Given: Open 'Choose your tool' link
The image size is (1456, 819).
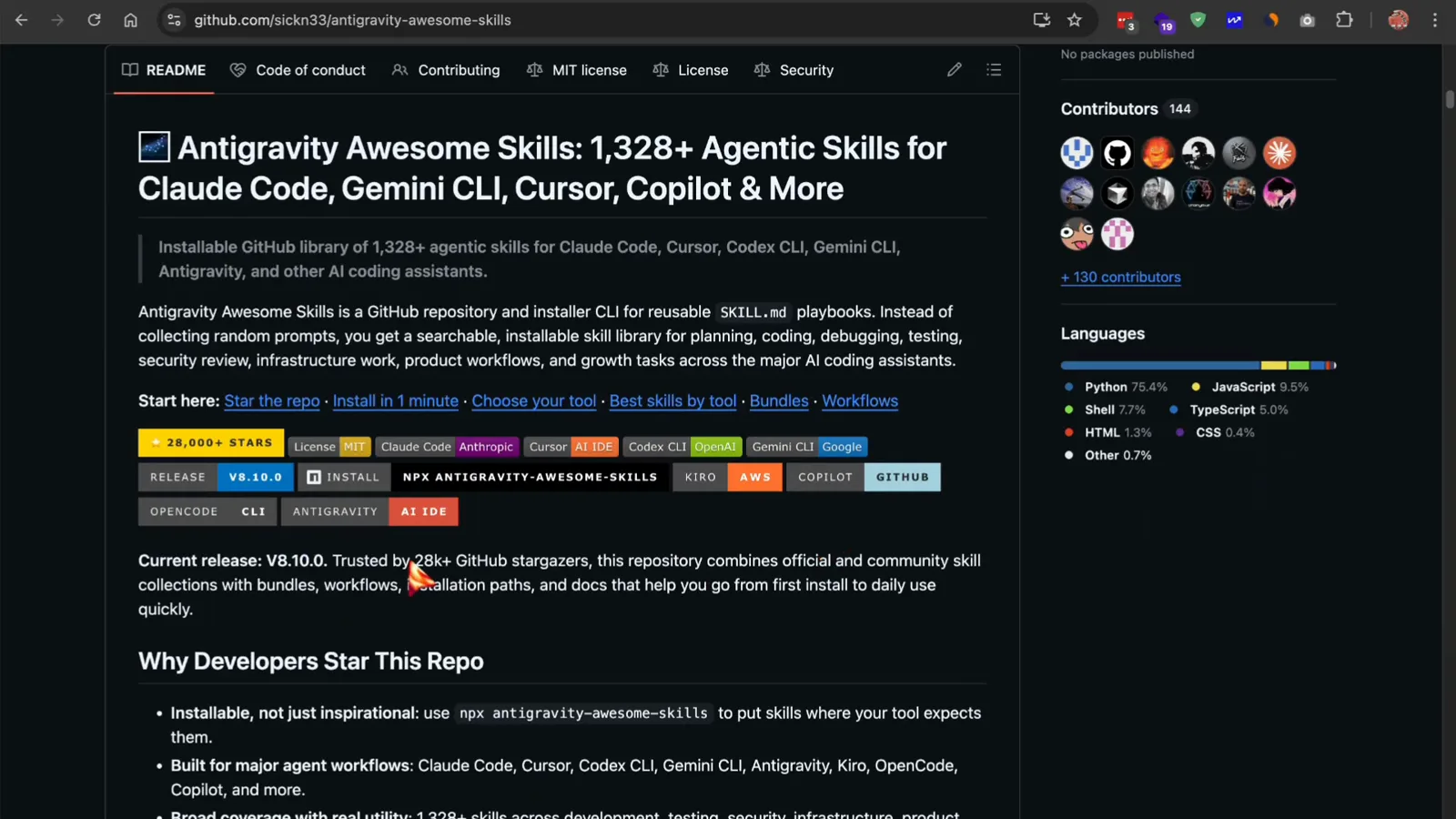Looking at the screenshot, I should tap(534, 401).
